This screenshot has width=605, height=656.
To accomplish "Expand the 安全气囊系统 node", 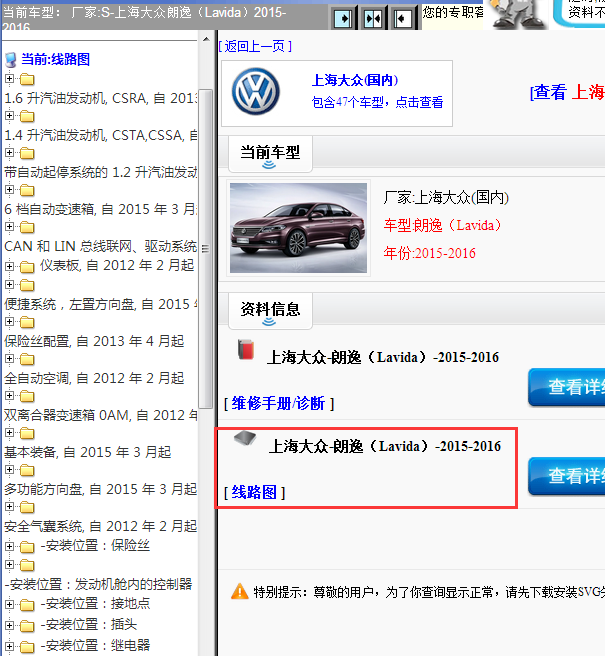I will click(9, 507).
